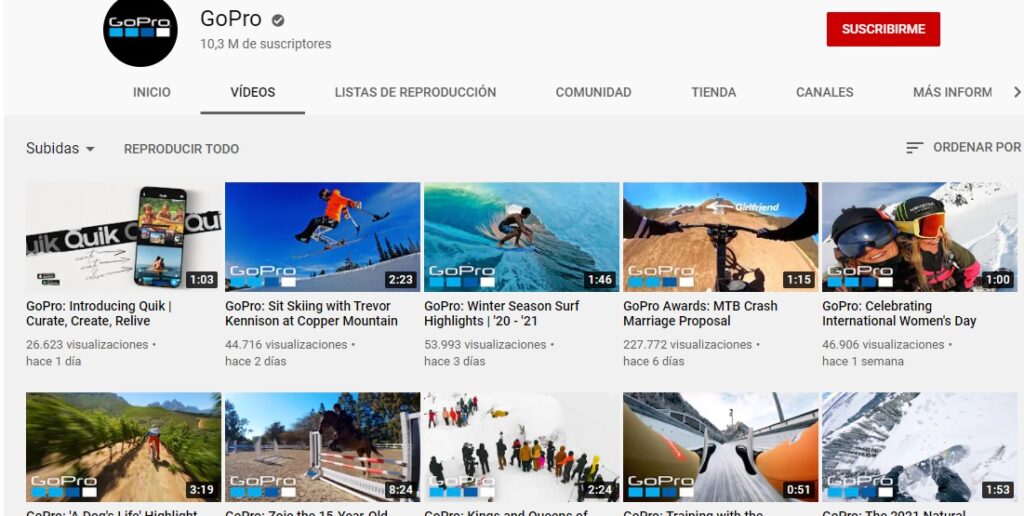This screenshot has width=1024, height=516.
Task: Click the 1:00 duration badge
Action: click(997, 280)
